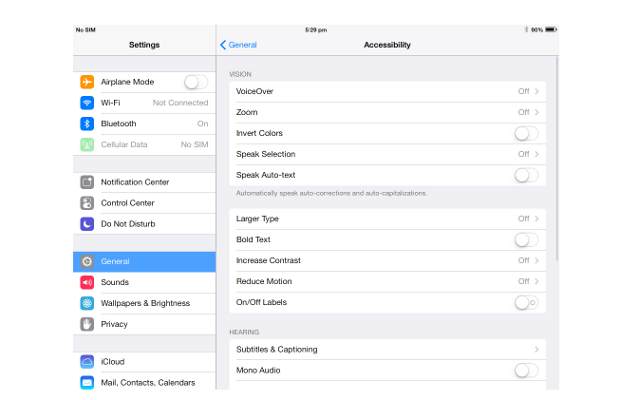The image size is (620, 400).
Task: Click the Accessibility title
Action: (x=387, y=45)
